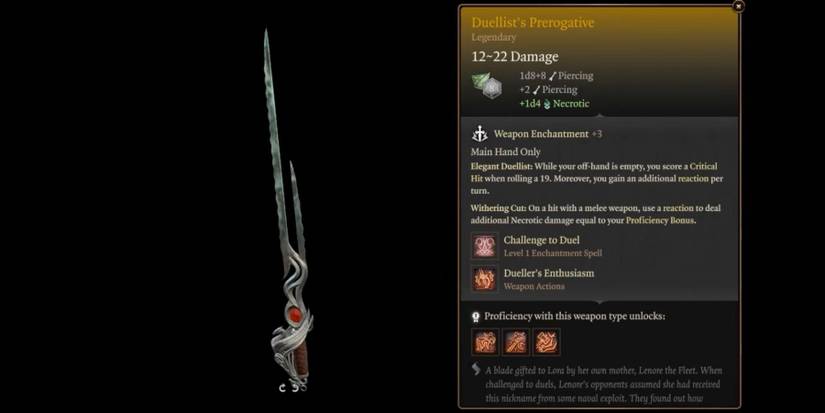This screenshot has width=825, height=413.
Task: Close the item tooltip with X button
Action: (738, 6)
